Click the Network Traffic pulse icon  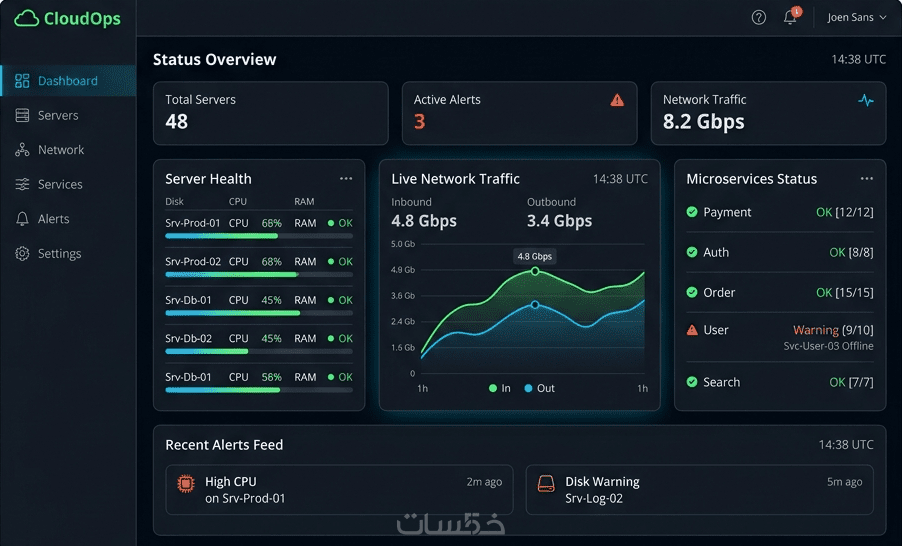point(866,100)
